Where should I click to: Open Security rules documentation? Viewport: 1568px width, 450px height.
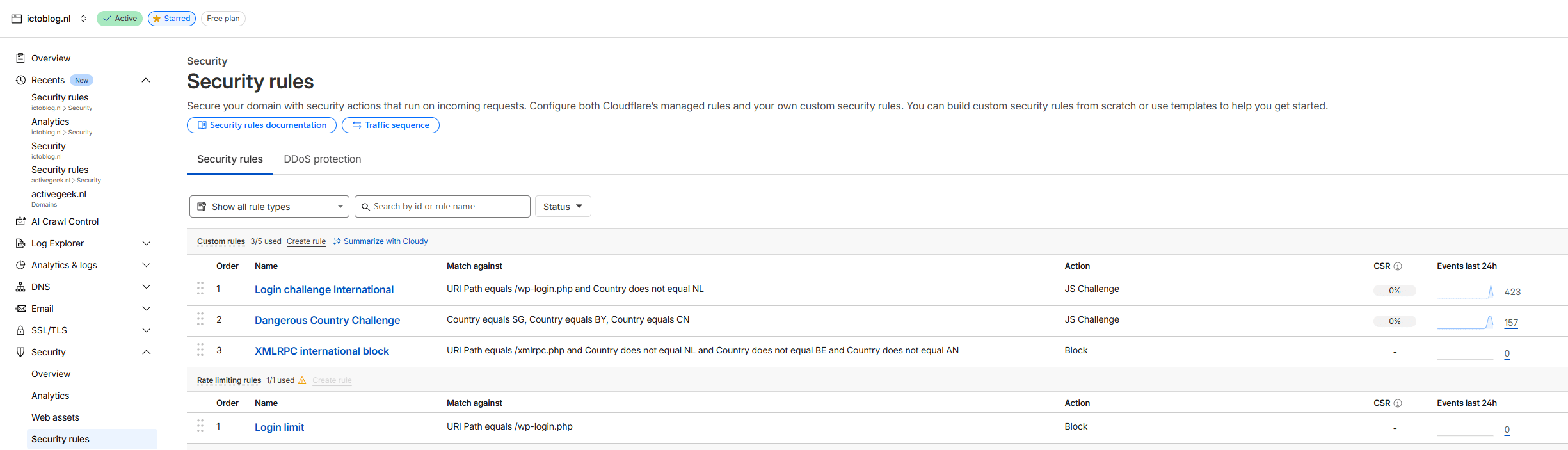click(x=262, y=125)
